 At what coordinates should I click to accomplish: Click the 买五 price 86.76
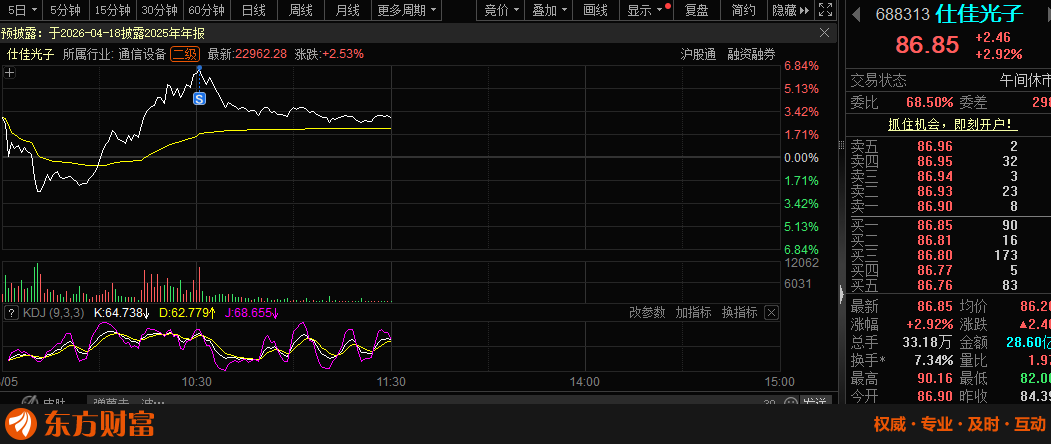click(935, 286)
